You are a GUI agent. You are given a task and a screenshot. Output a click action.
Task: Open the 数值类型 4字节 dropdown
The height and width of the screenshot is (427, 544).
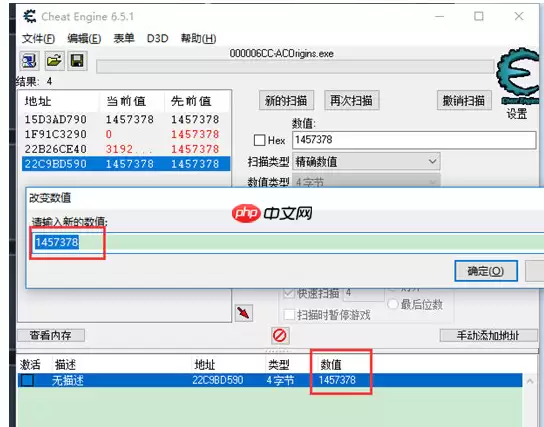click(366, 181)
